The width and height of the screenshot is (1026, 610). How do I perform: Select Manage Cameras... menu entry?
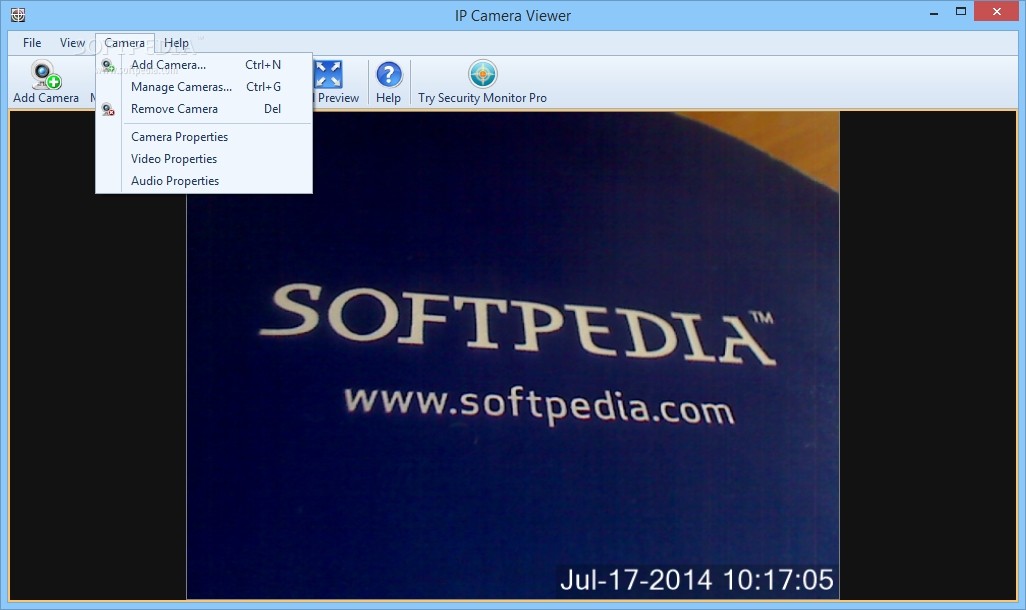204,87
